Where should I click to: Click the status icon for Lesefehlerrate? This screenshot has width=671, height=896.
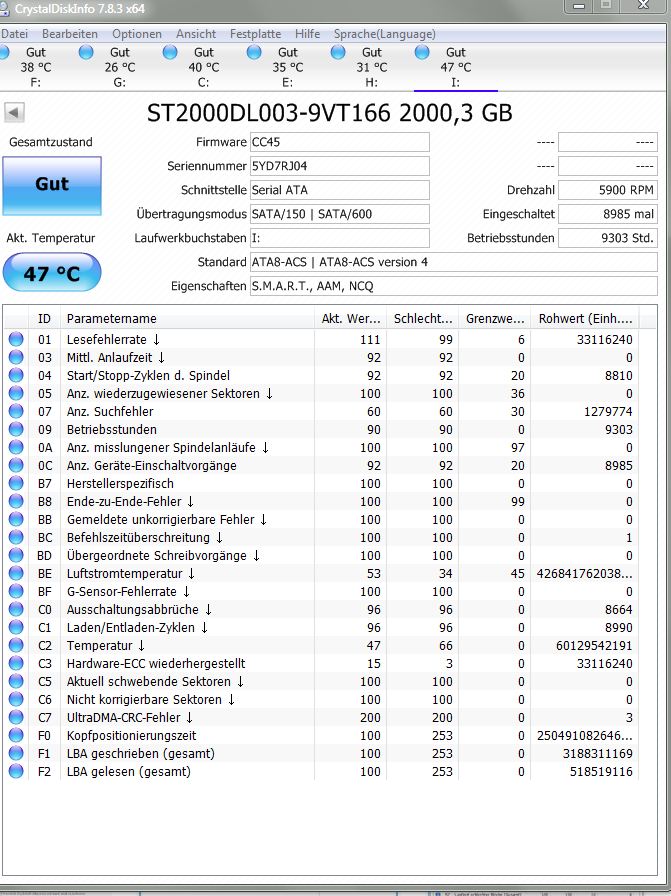coord(16,339)
